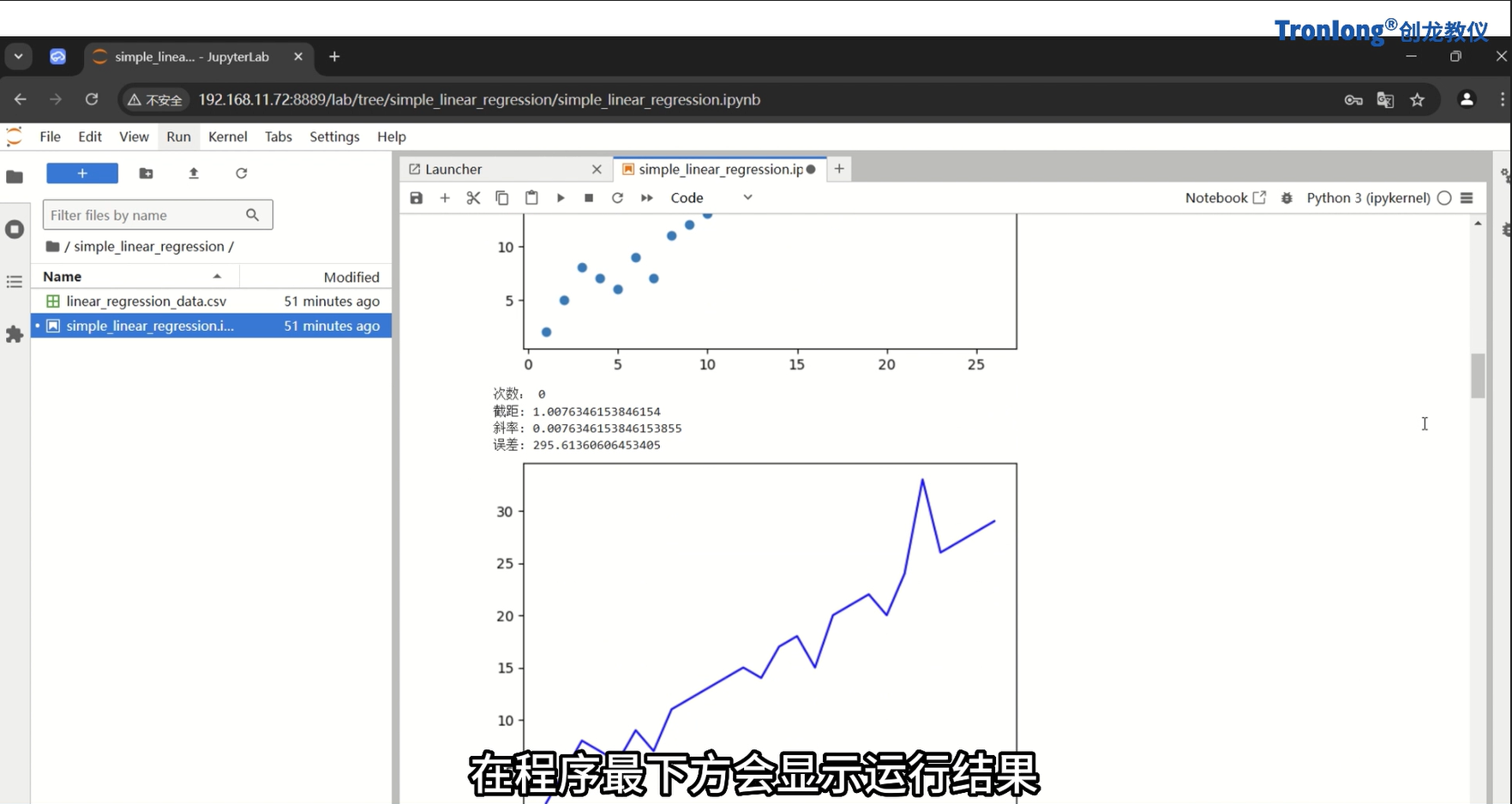1512x804 pixels.
Task: Select linear_regression_data.csv file
Action: coord(211,302)
